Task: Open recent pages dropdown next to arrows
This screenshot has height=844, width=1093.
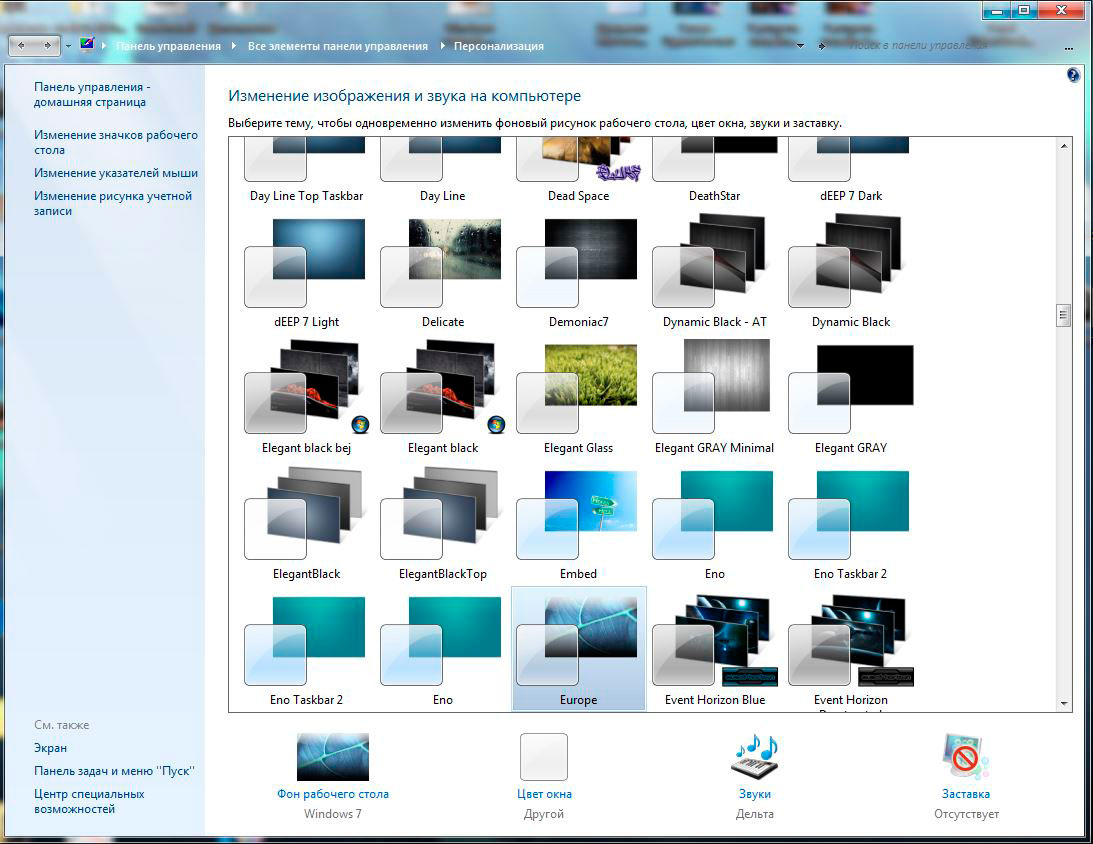Action: 68,46
